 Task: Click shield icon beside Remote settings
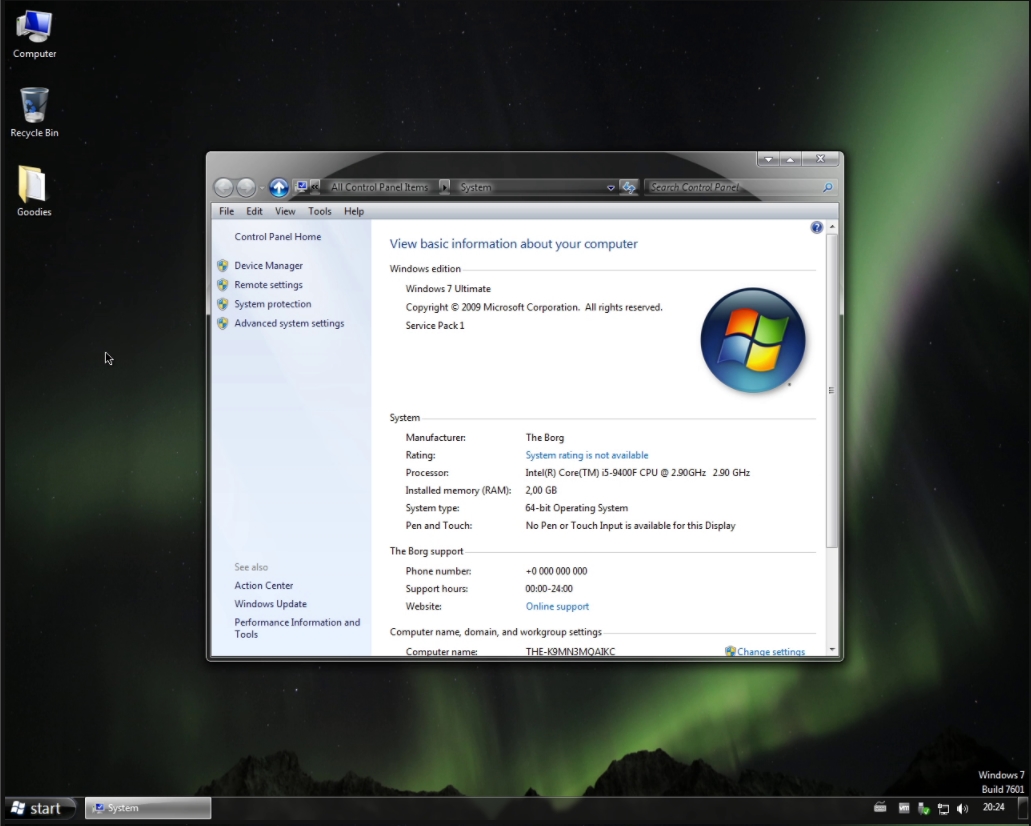222,285
